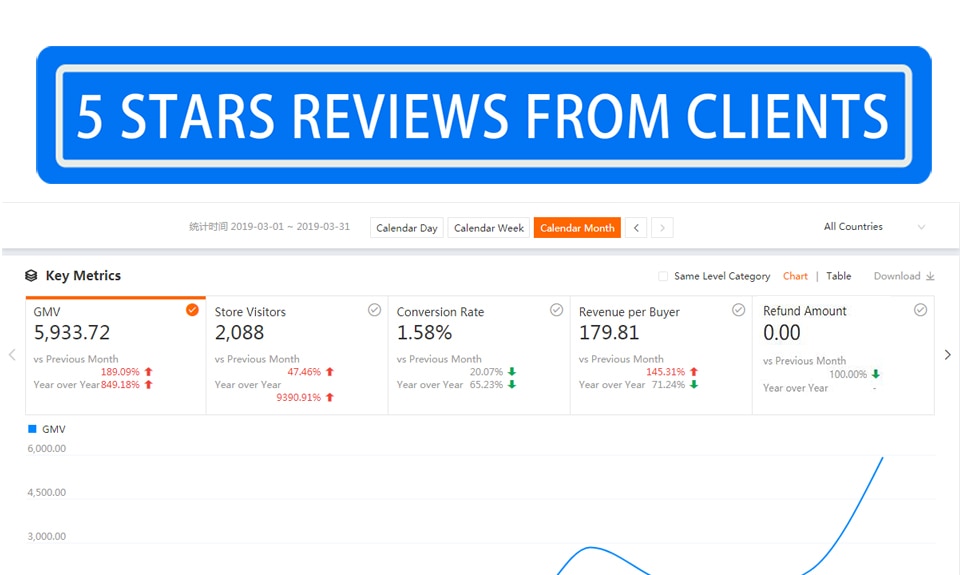This screenshot has width=960, height=575.
Task: Enable Same Level Category checkbox
Action: (x=663, y=276)
